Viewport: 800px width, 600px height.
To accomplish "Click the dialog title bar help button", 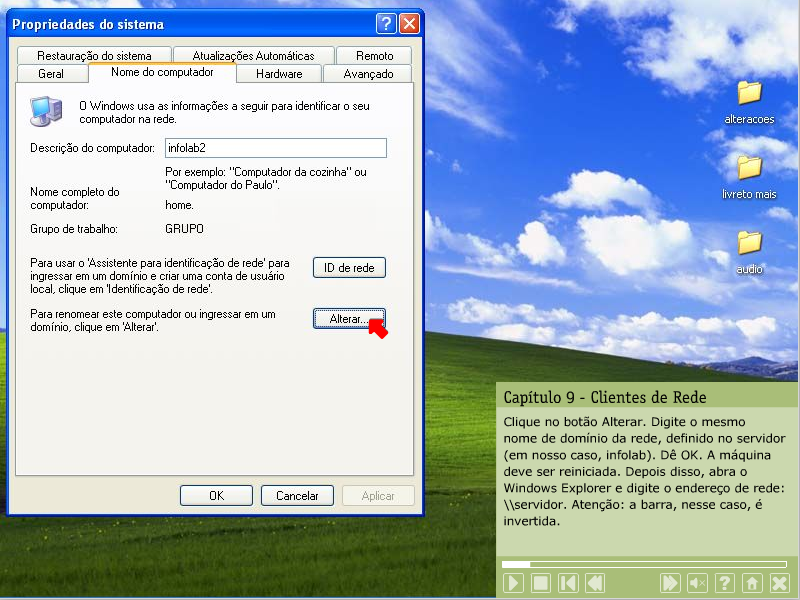I will (386, 24).
